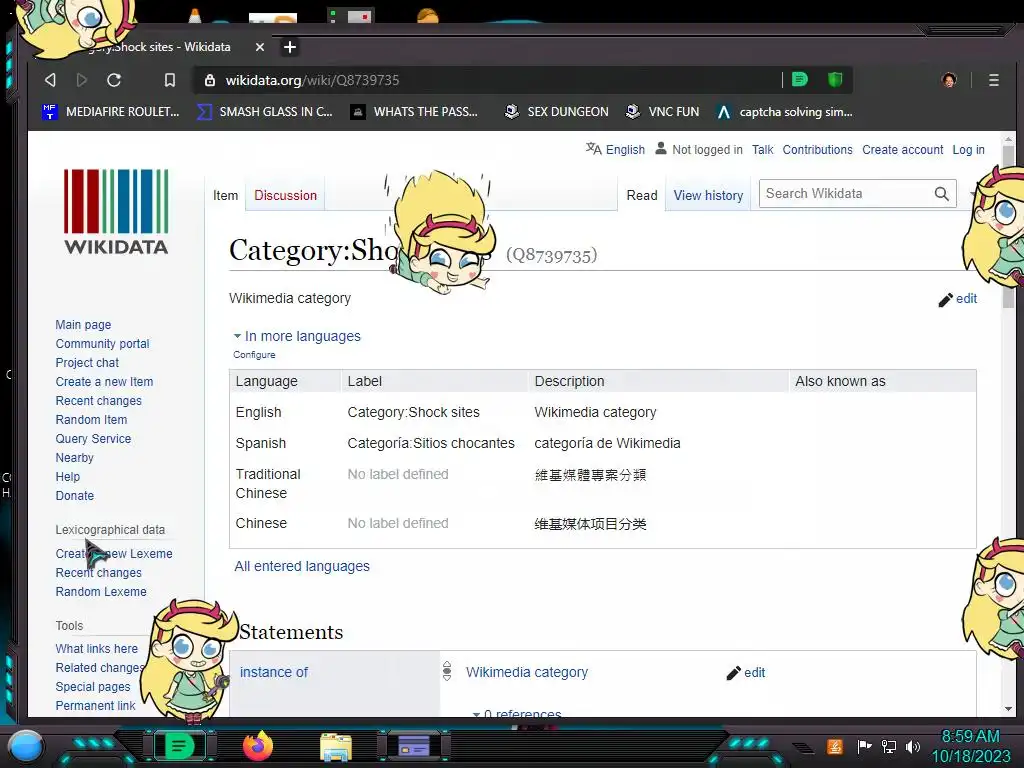Click Create account
The image size is (1024, 768).
click(x=903, y=150)
